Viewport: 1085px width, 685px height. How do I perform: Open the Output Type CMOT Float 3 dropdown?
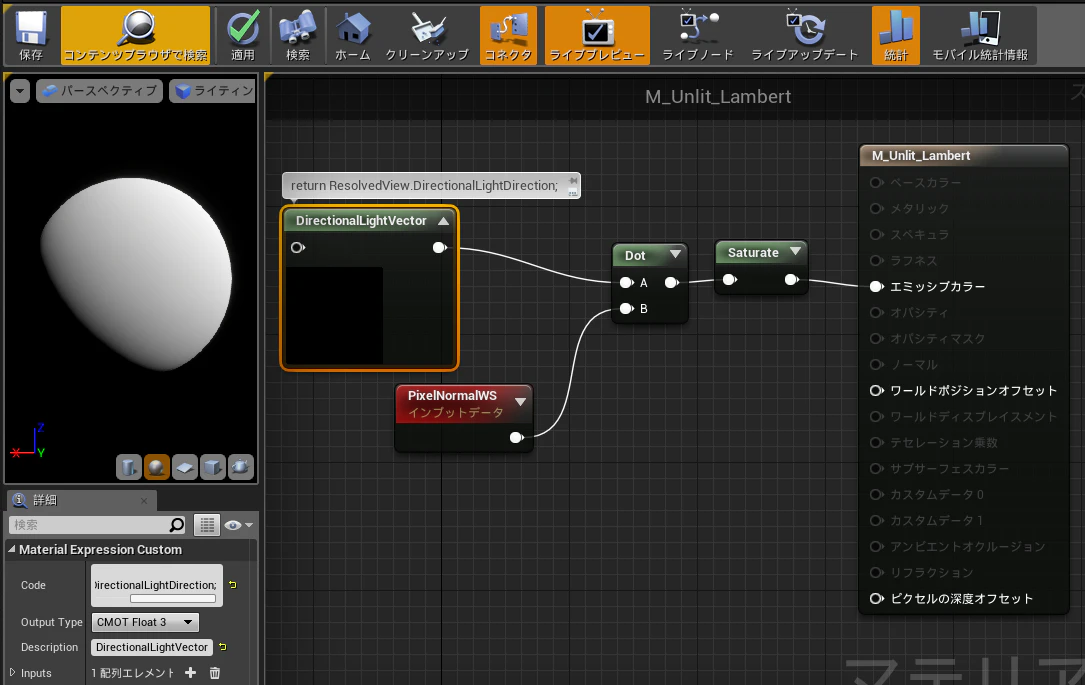click(145, 622)
